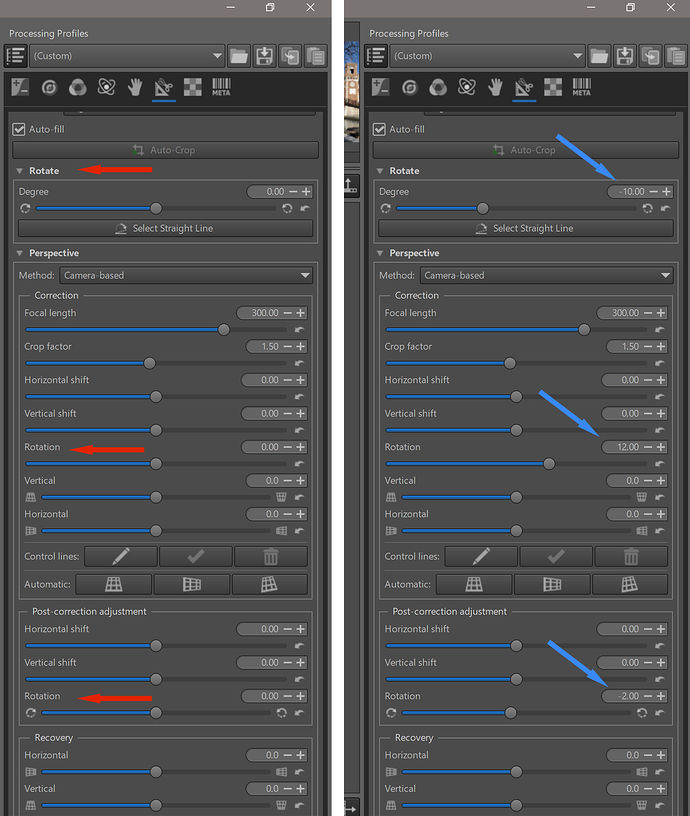This screenshot has height=816, width=690.
Task: Open Advanced (atom) tab in left panel
Action: pyautogui.click(x=106, y=88)
